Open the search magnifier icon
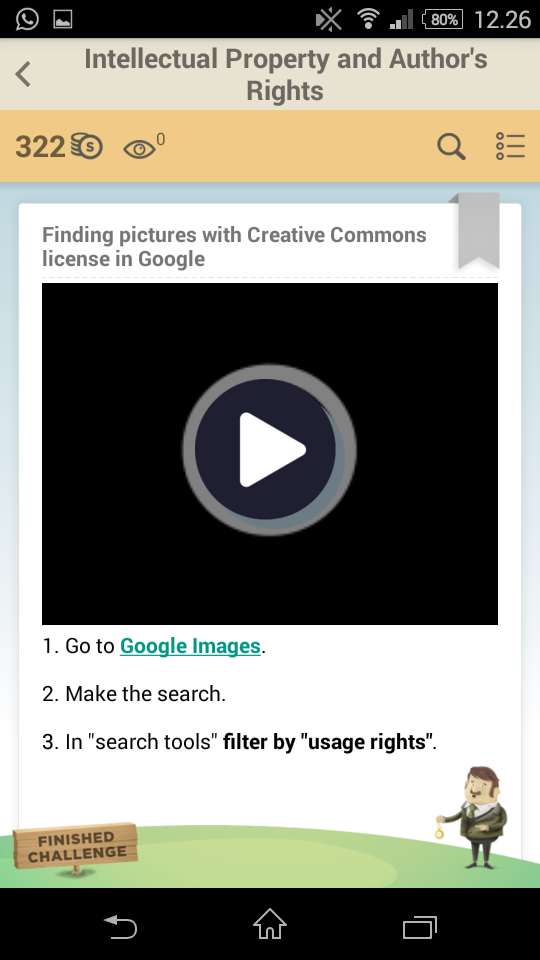 [451, 147]
